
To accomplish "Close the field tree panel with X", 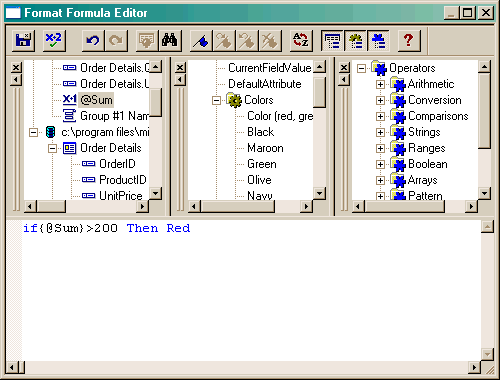I will click(x=16, y=68).
